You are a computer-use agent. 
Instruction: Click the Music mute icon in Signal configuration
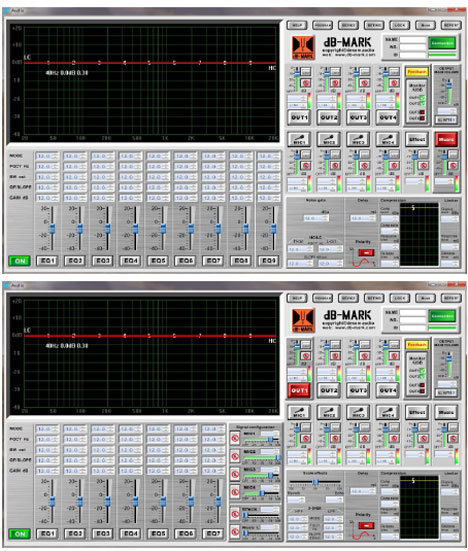pyautogui.click(x=235, y=532)
